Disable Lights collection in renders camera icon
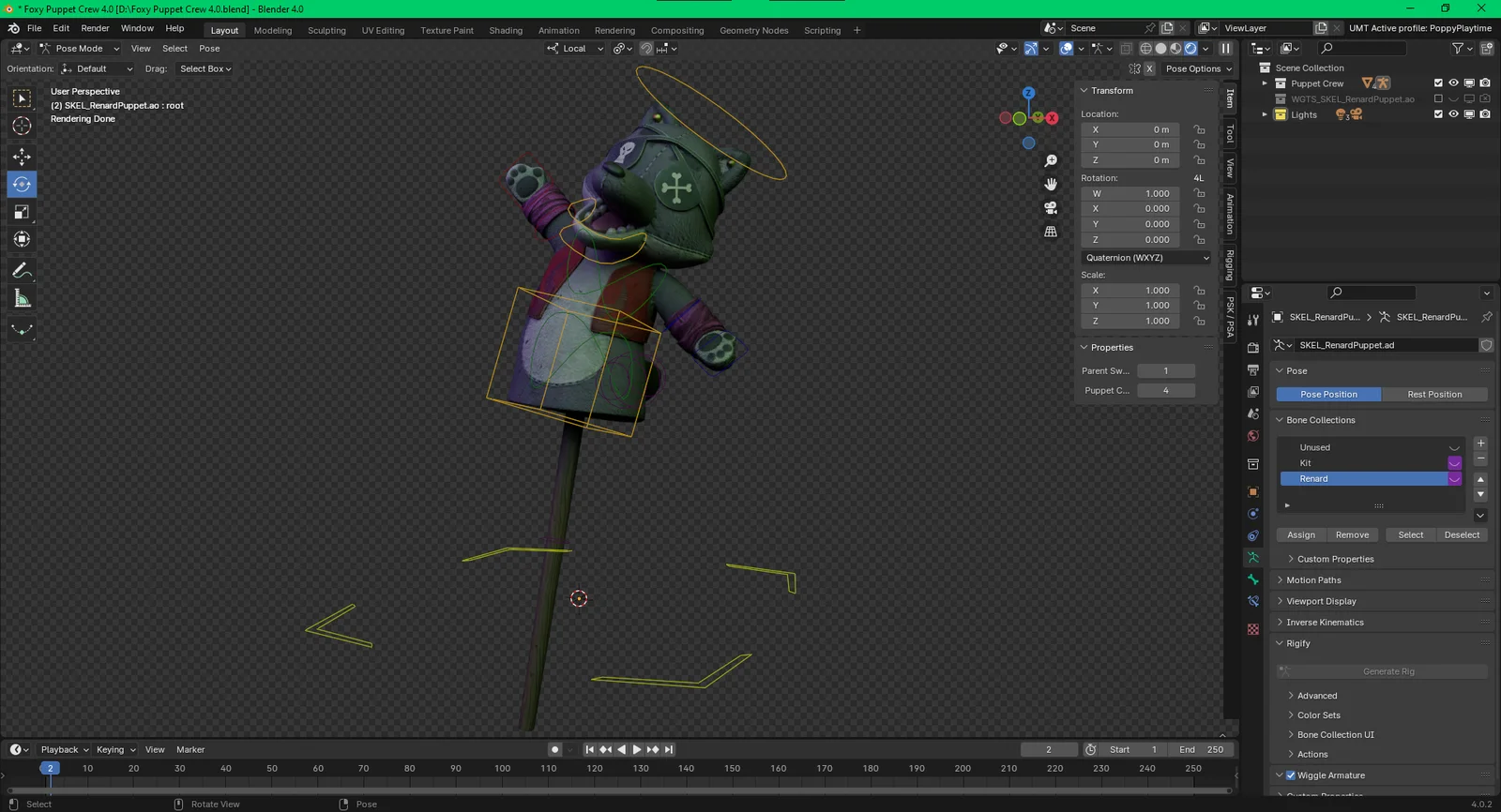The width and height of the screenshot is (1501, 812). tap(1485, 114)
